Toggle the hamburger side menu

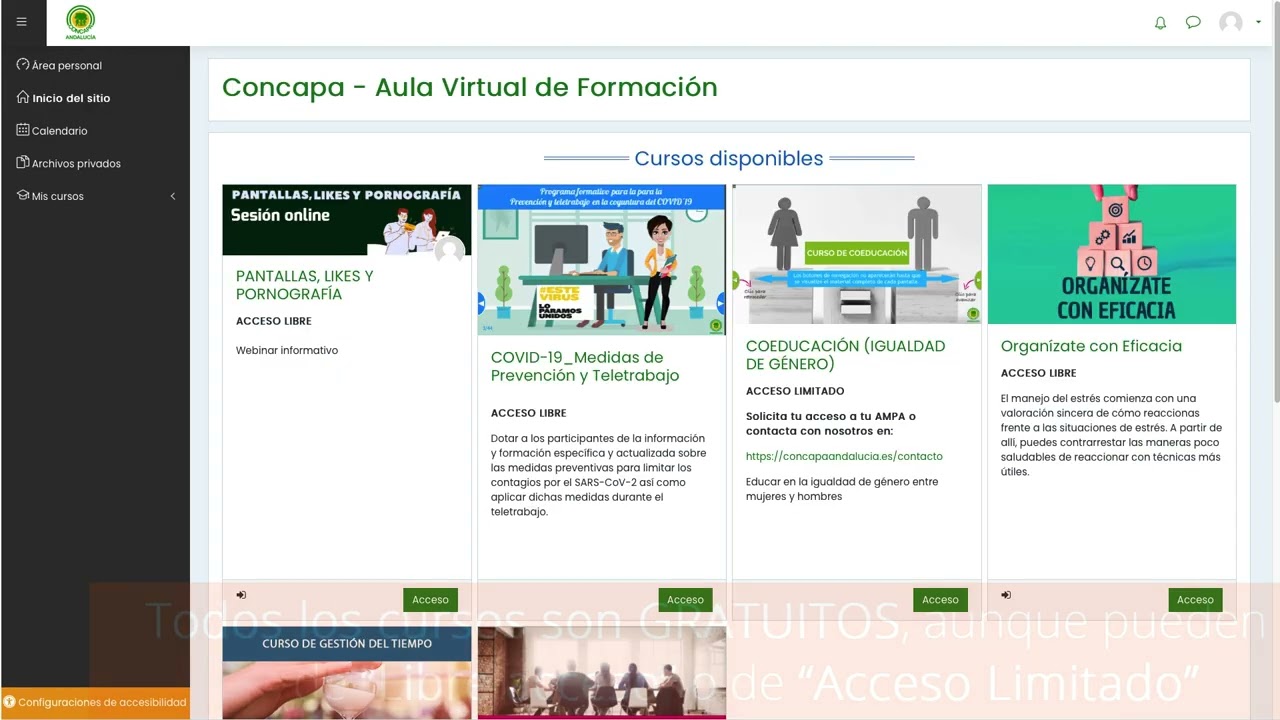[22, 22]
